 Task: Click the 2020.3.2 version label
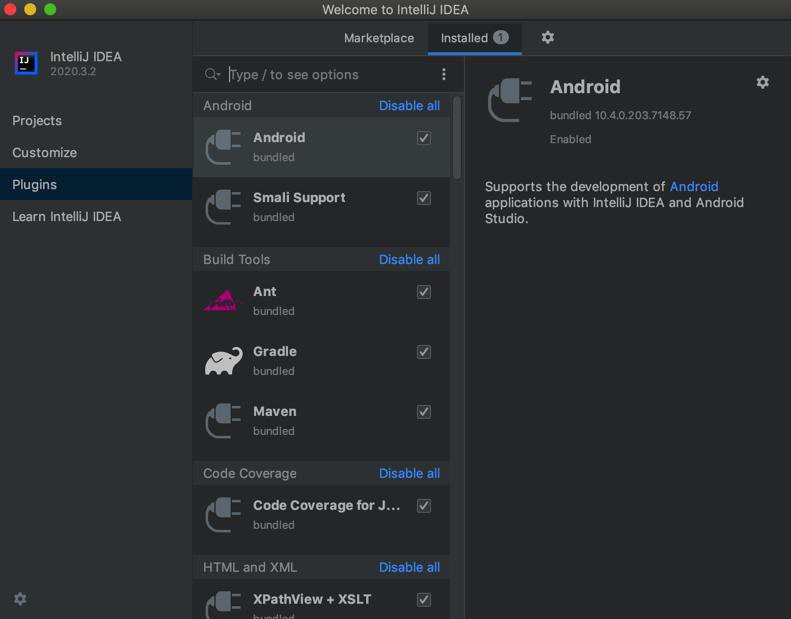(73, 72)
